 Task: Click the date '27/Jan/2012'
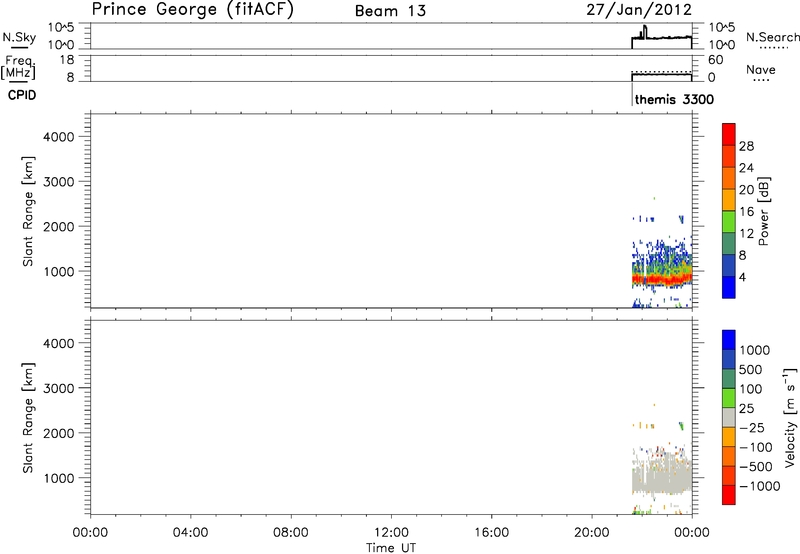(639, 9)
